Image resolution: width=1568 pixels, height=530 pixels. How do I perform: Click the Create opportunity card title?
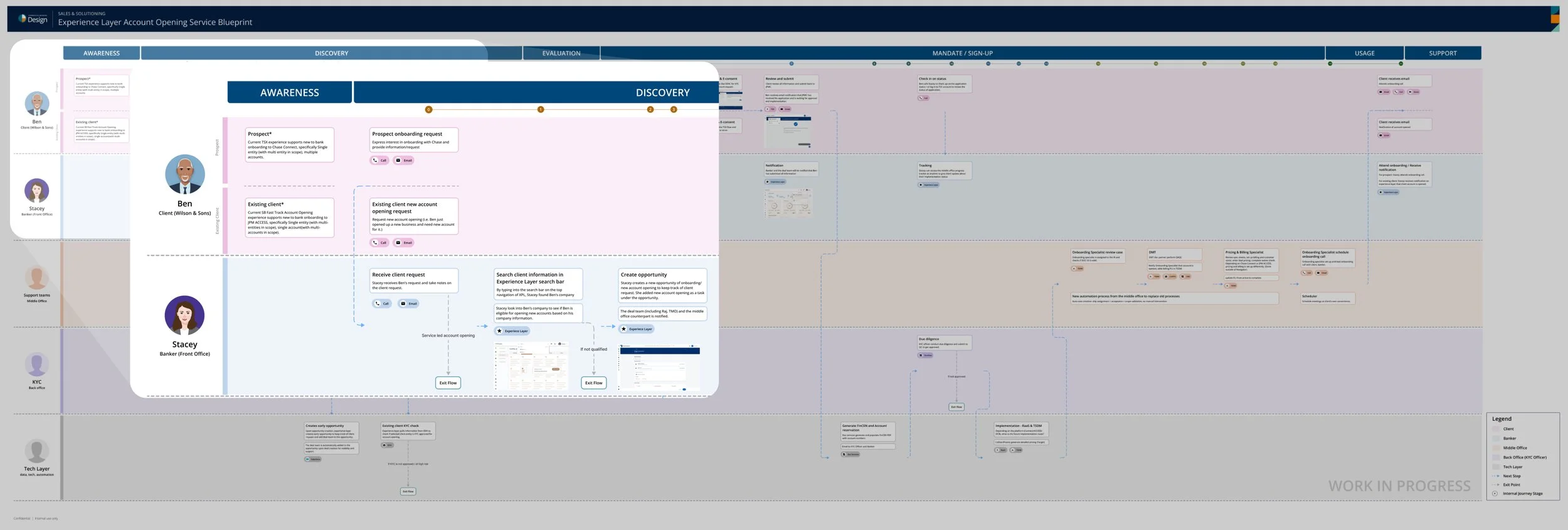coord(644,275)
